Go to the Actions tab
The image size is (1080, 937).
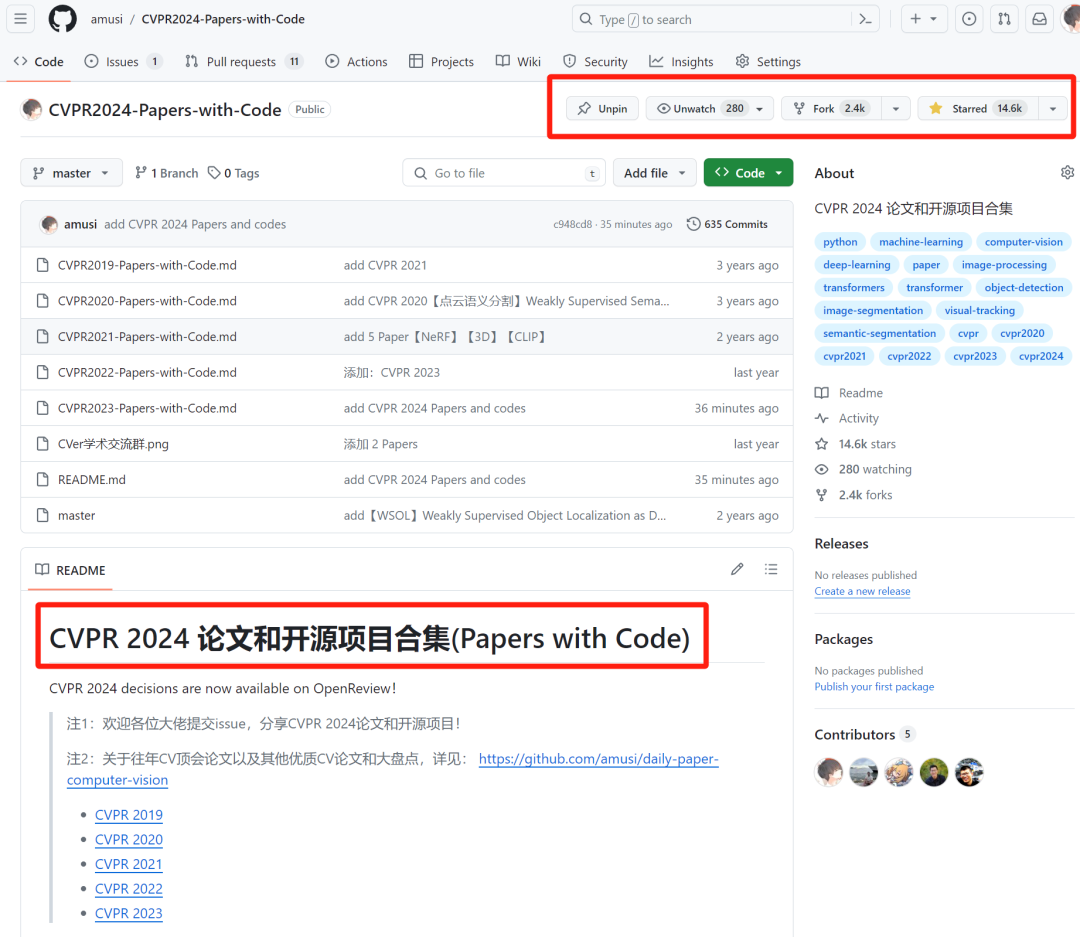tap(356, 61)
